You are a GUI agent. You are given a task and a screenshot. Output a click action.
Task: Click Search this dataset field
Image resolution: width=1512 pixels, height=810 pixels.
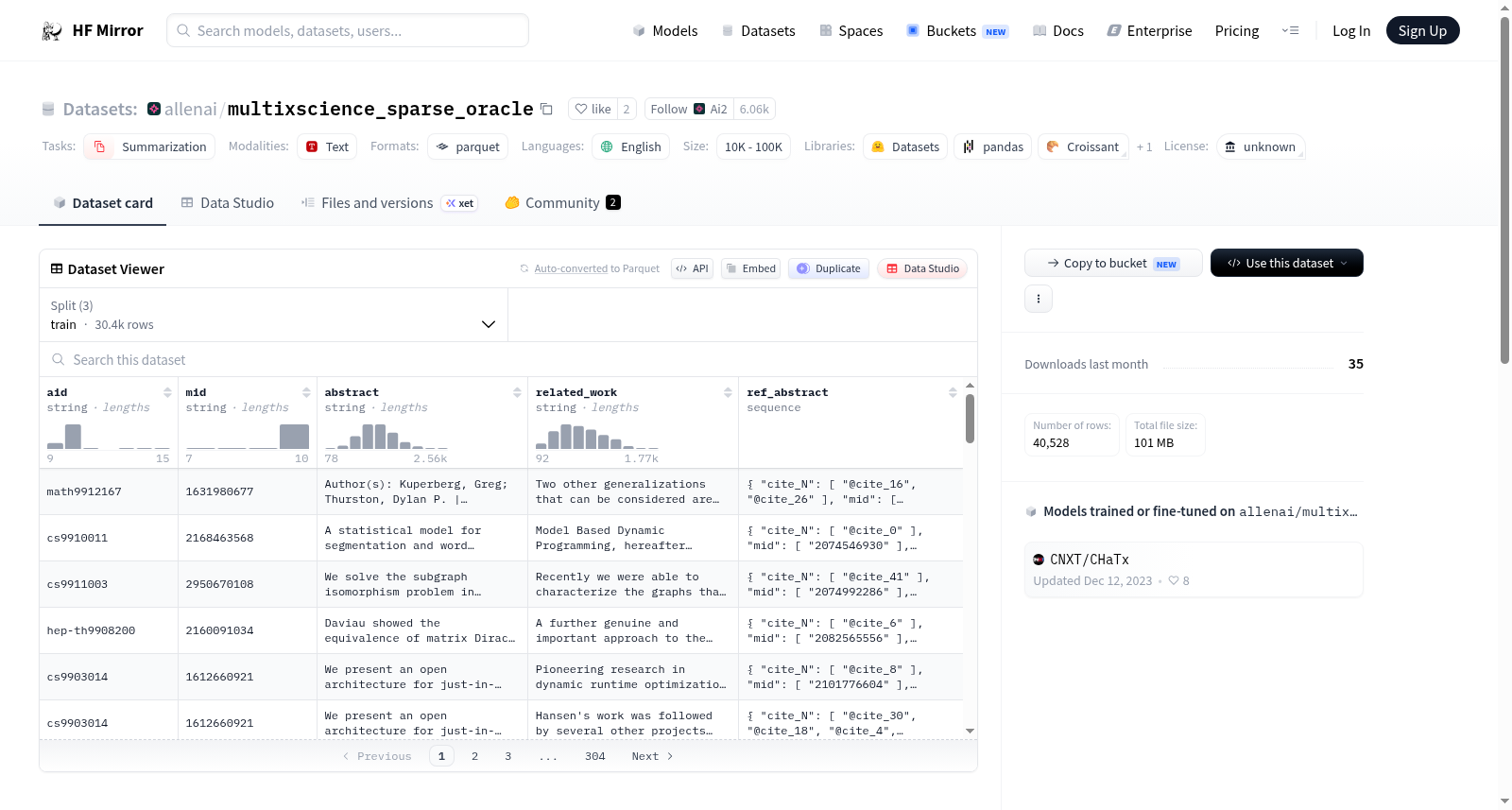pos(508,359)
